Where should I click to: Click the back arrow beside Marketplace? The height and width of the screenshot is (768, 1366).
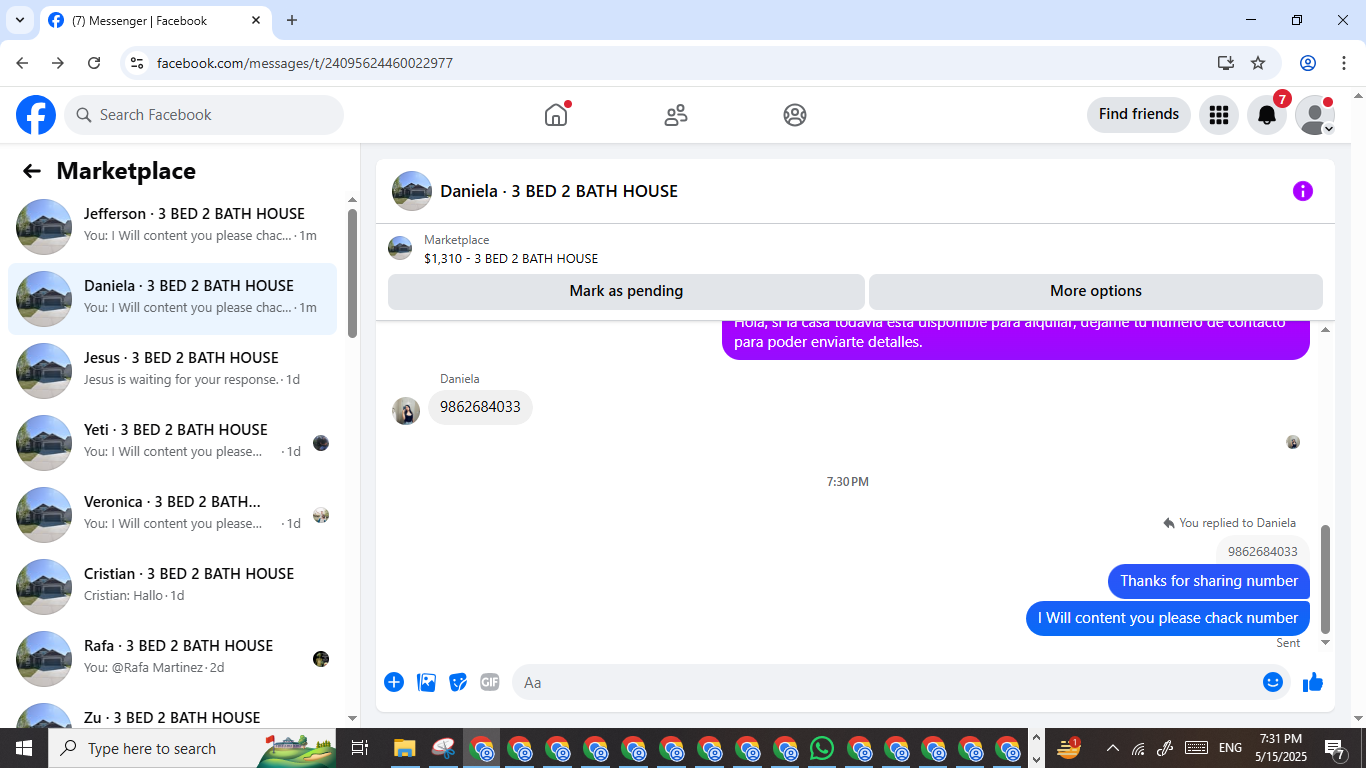pyautogui.click(x=32, y=171)
